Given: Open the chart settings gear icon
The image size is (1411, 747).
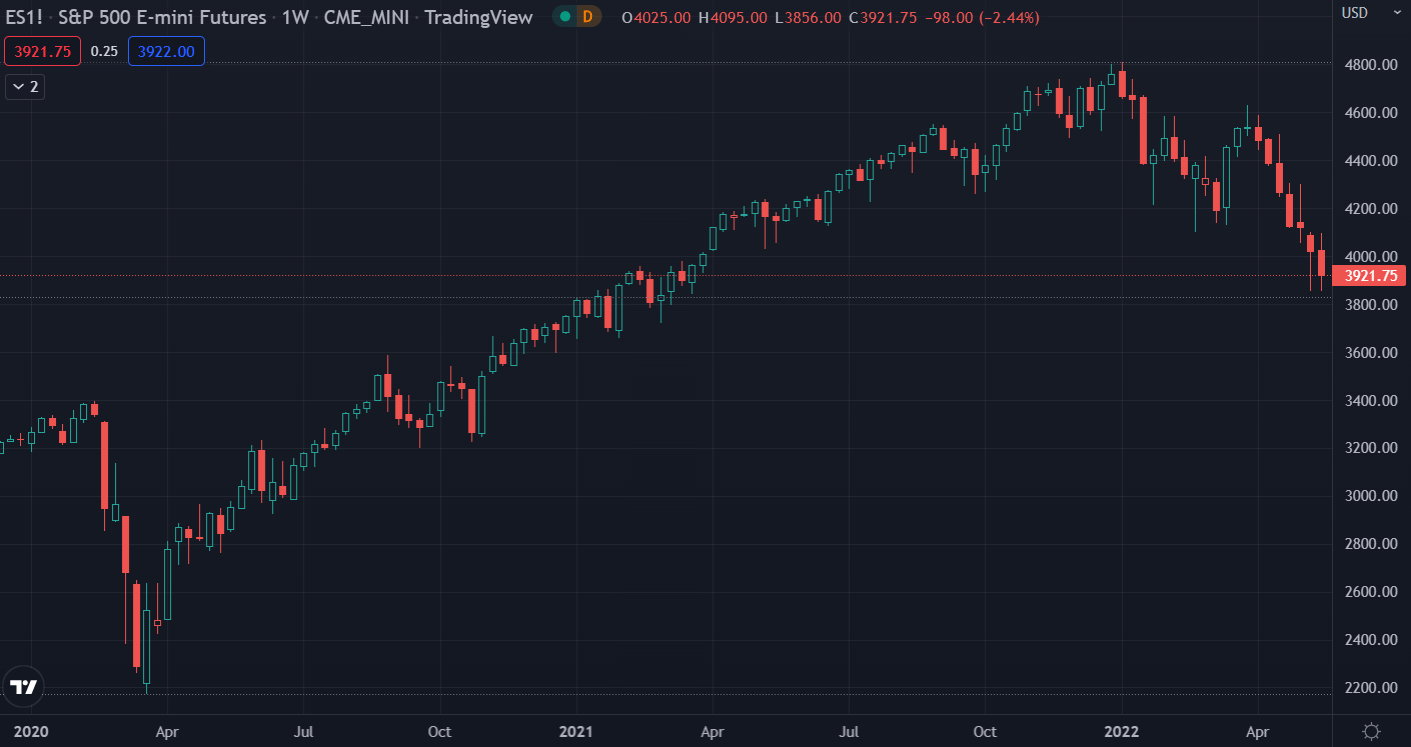Looking at the screenshot, I should tap(1371, 731).
